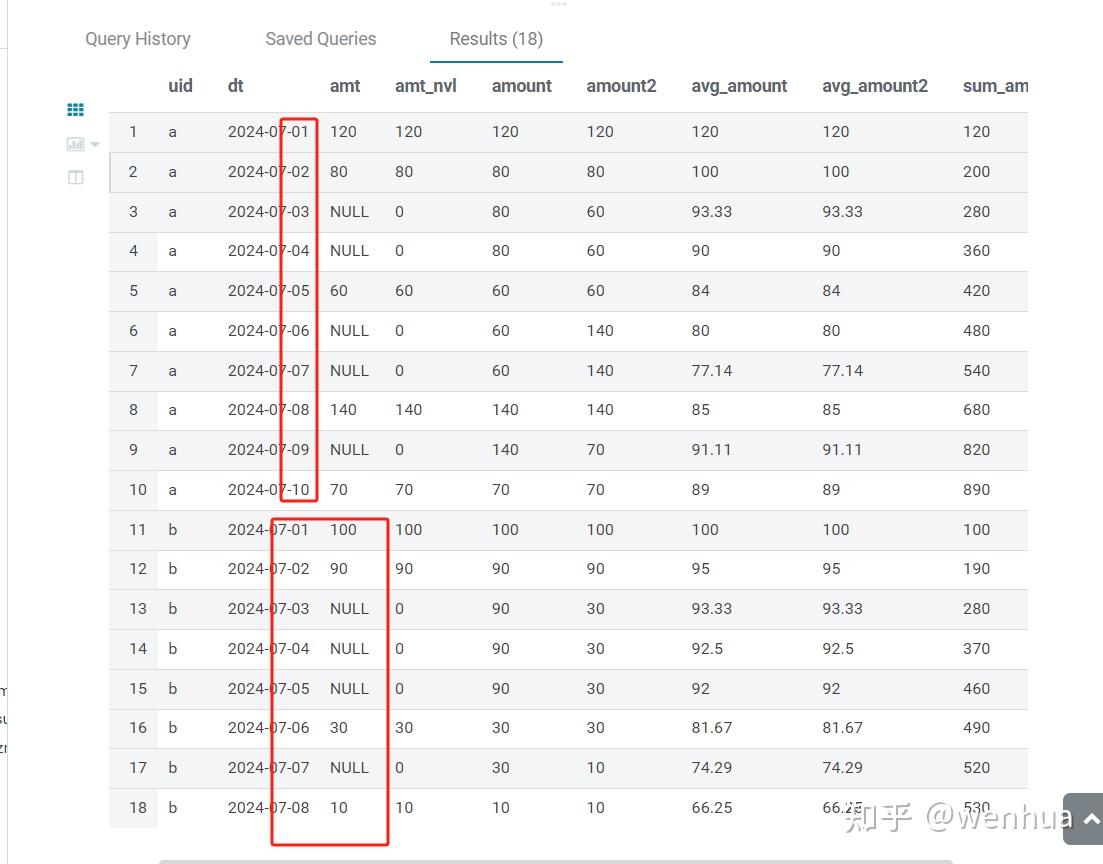Click sum value 420 in row 5
Image resolution: width=1103 pixels, height=864 pixels.
tap(976, 291)
